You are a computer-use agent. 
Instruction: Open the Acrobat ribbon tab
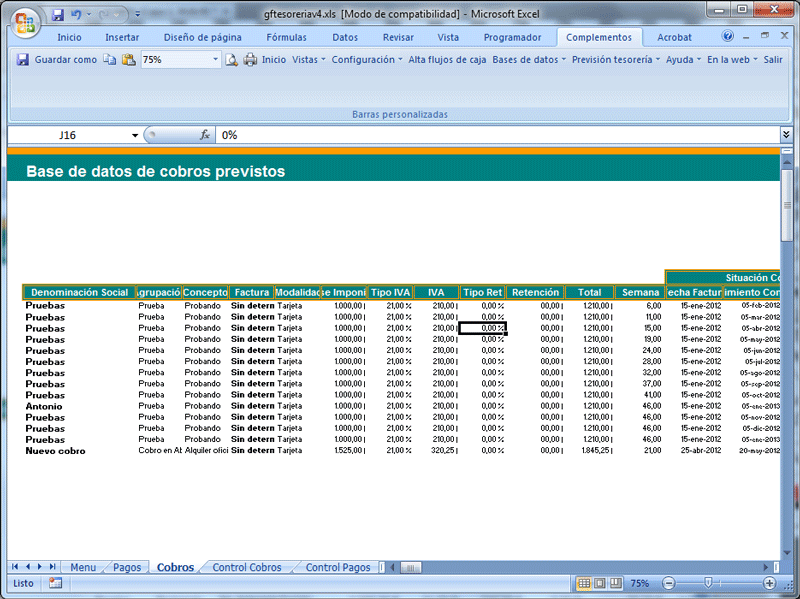point(674,37)
